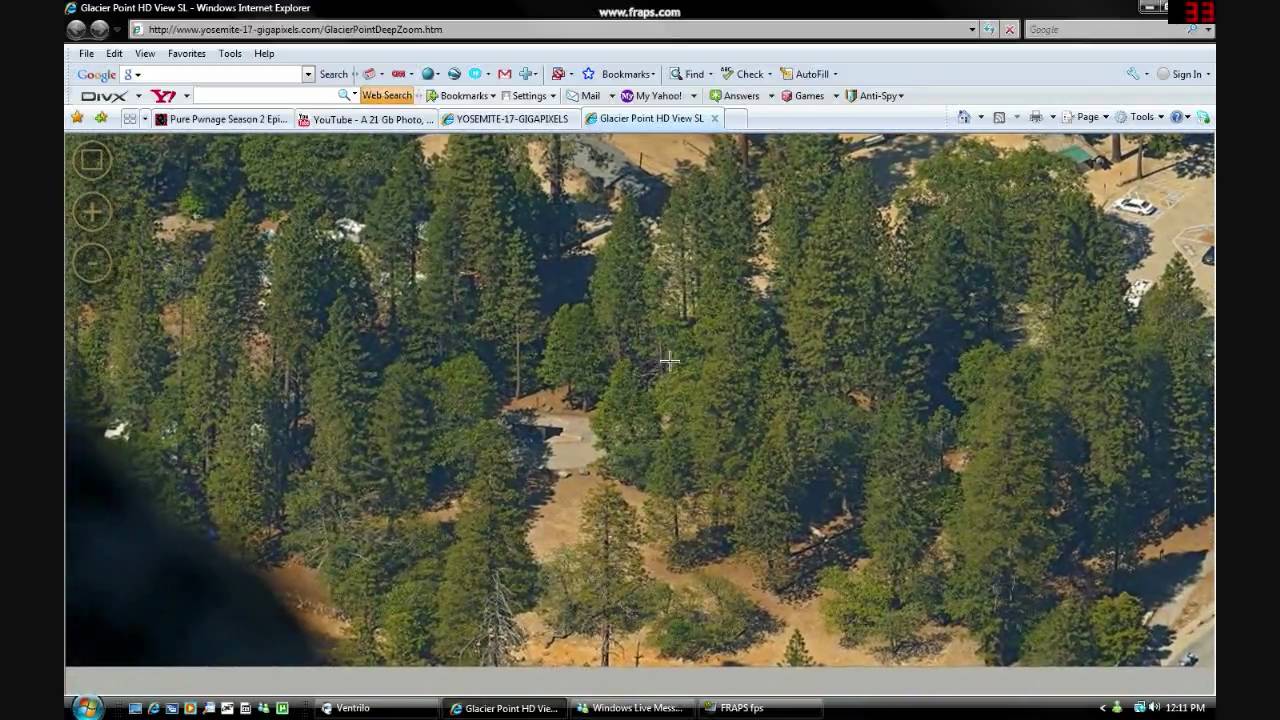
Task: Click the taskbar clock 12:11 PM
Action: coord(1185,708)
